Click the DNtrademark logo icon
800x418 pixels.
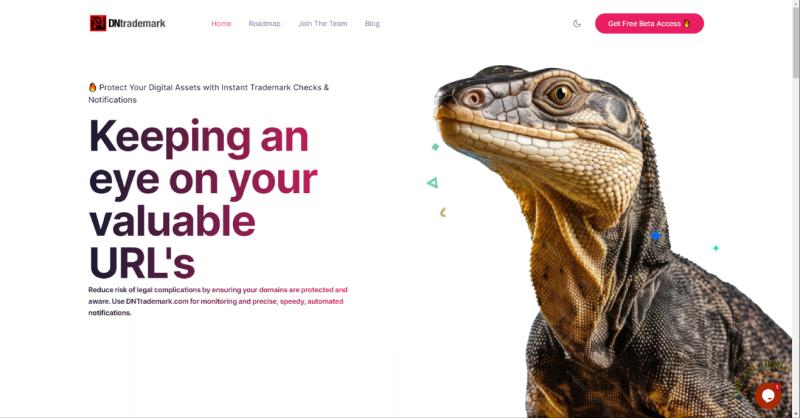click(x=98, y=23)
